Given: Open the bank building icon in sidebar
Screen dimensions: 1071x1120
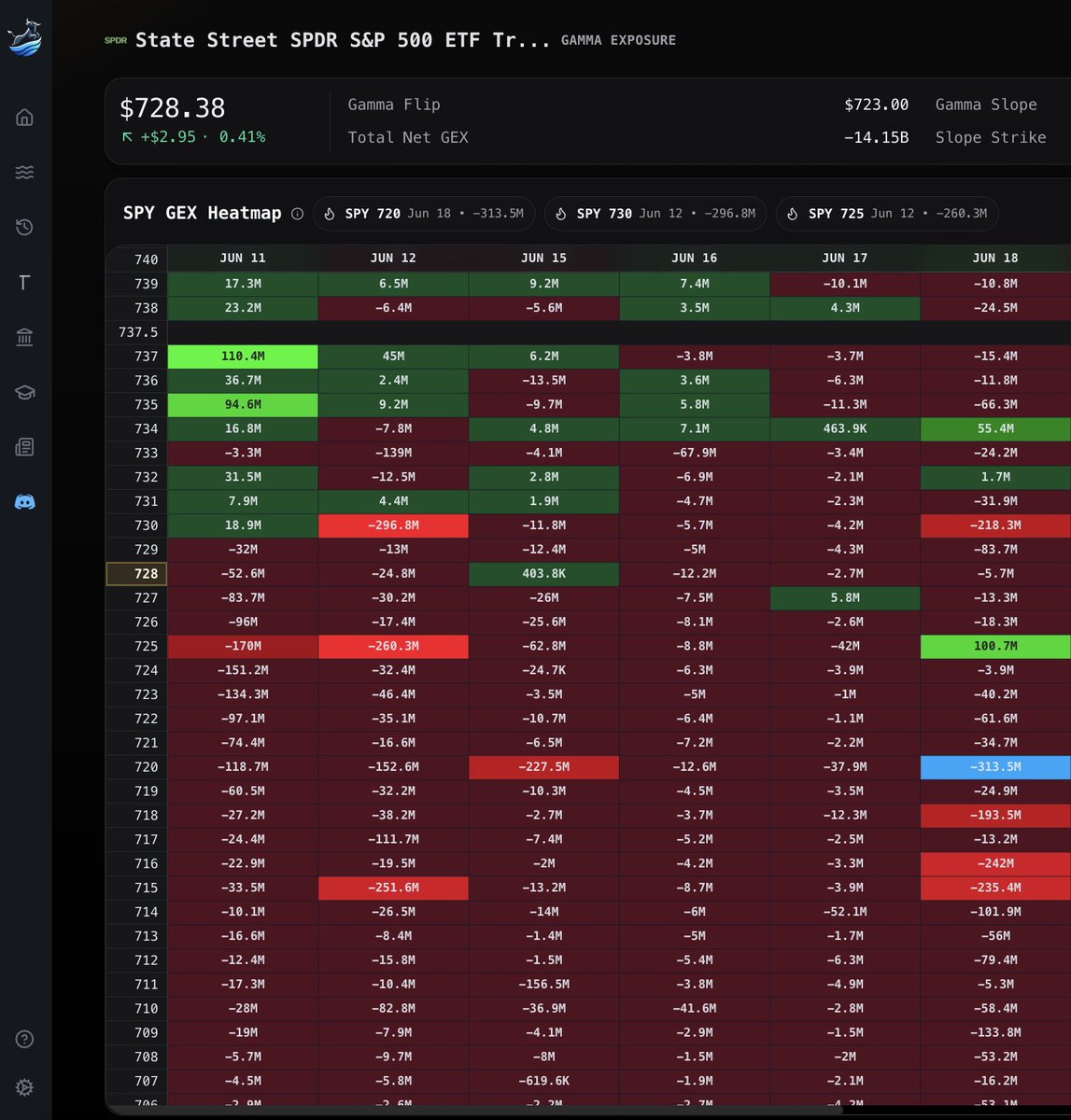Looking at the screenshot, I should click(25, 338).
